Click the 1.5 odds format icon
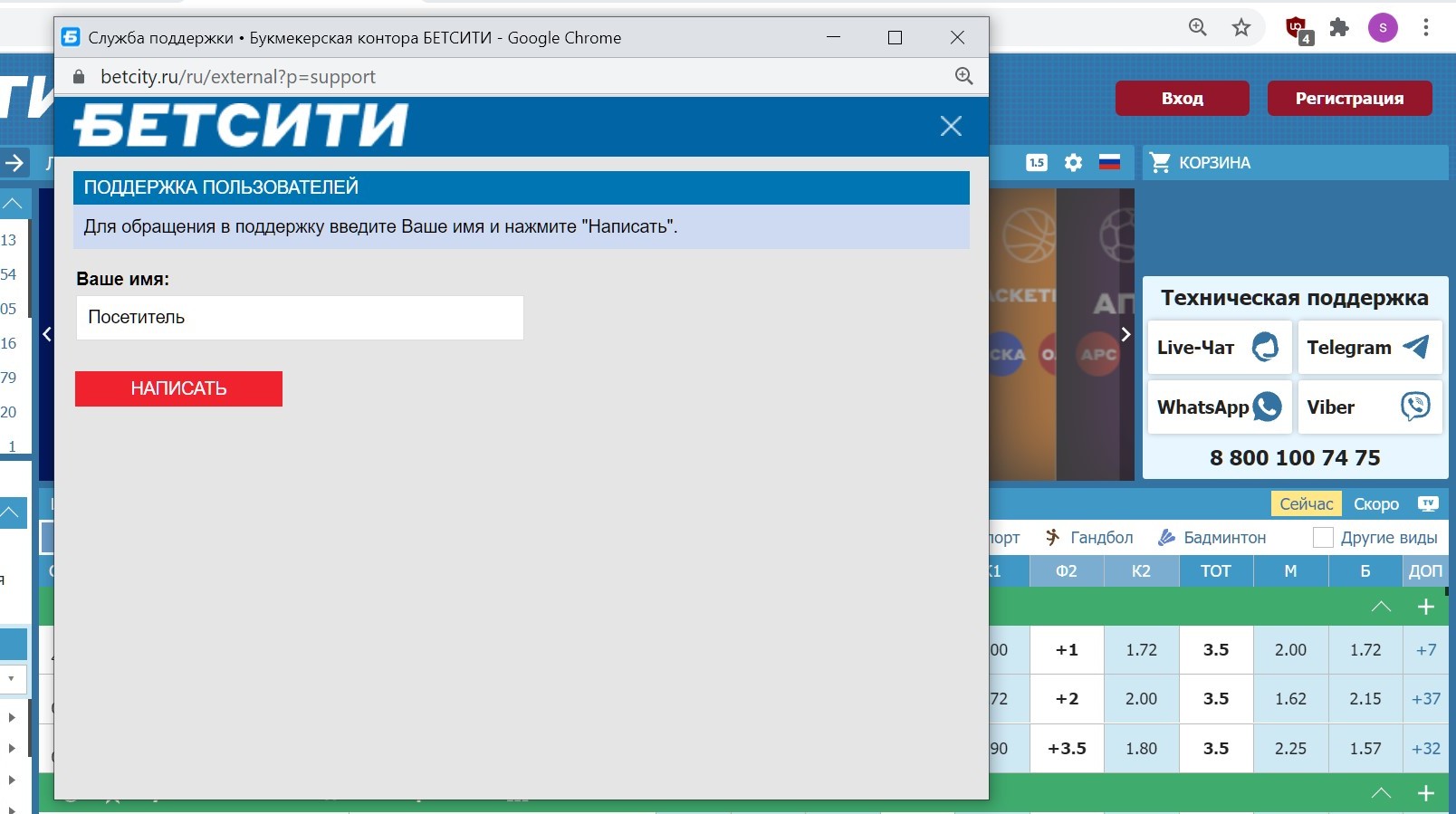This screenshot has height=814, width=1456. (x=1037, y=163)
